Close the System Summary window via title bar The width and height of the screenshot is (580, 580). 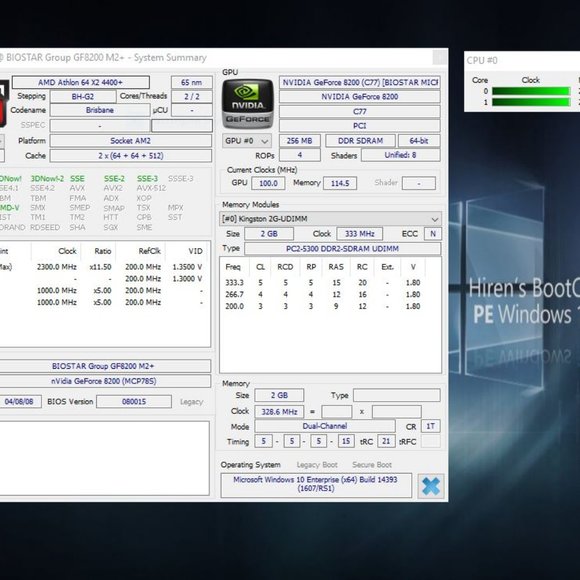440,58
